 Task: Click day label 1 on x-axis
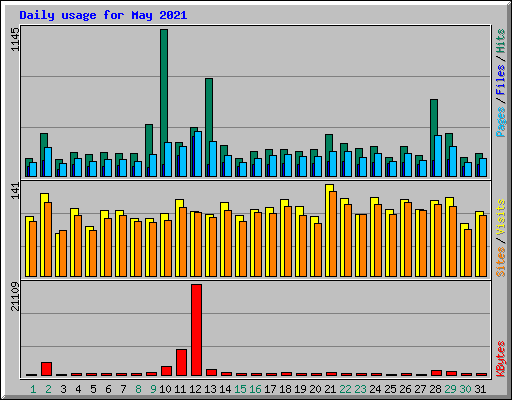[x=33, y=389]
